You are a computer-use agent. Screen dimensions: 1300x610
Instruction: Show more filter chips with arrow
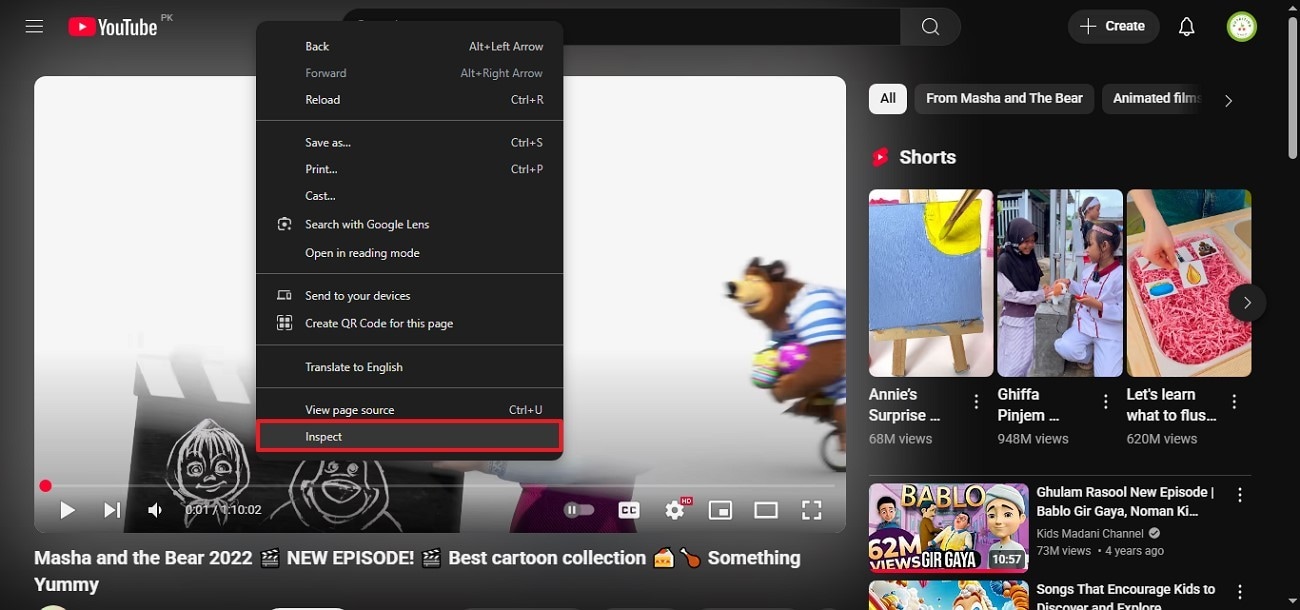1228,100
